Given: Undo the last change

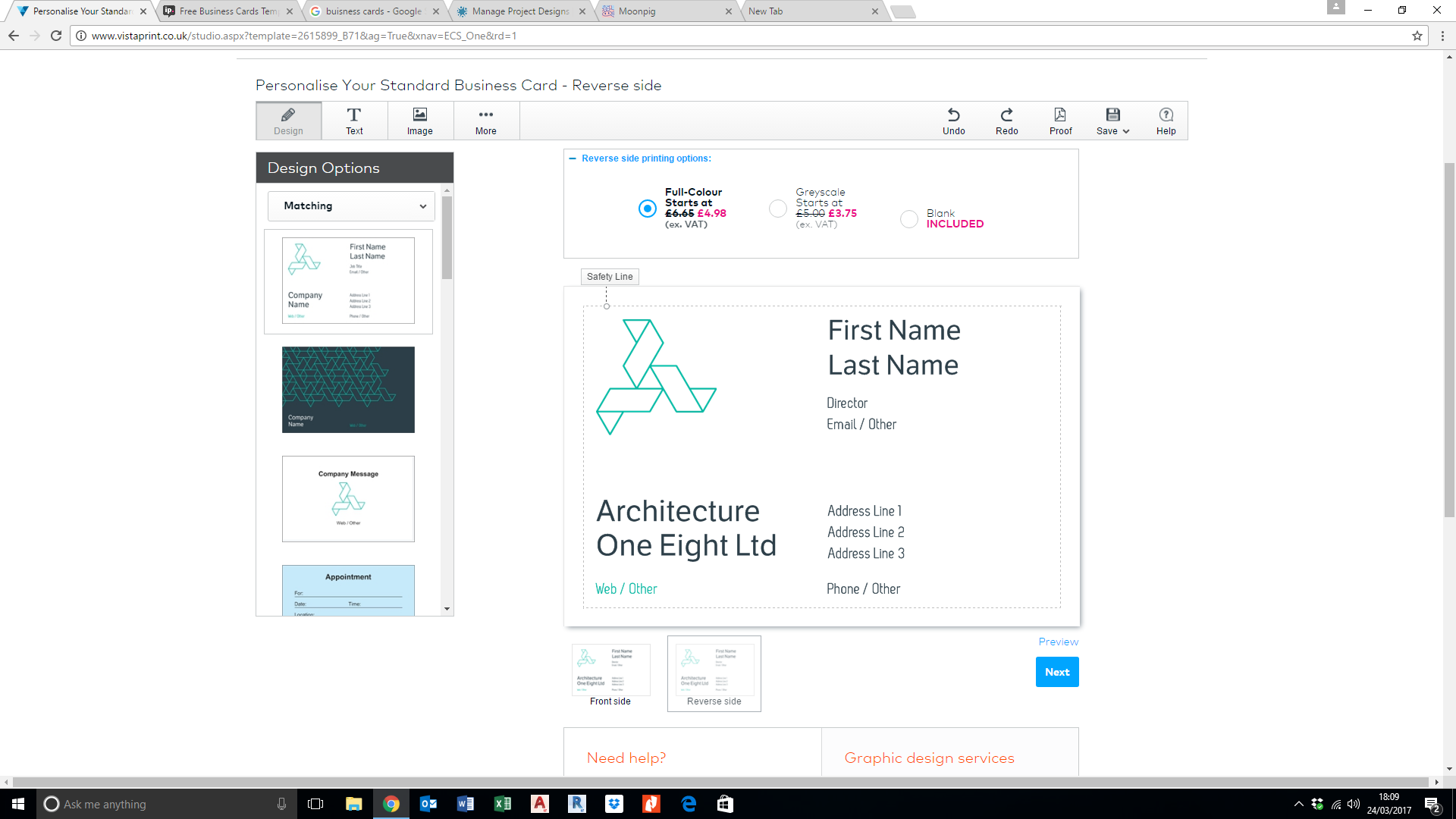Looking at the screenshot, I should click(x=953, y=121).
